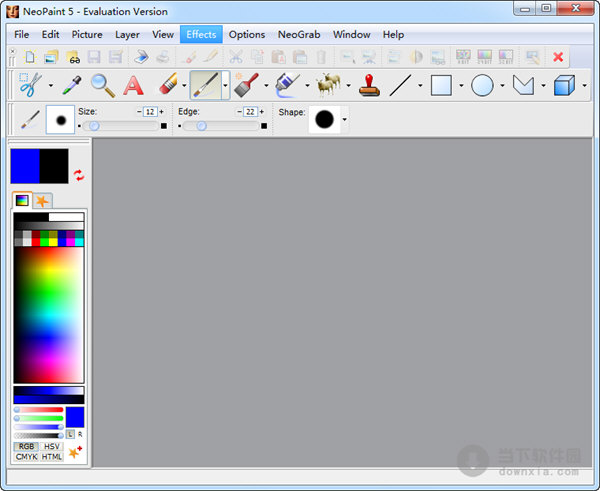Toggle the RGB color mode button
600x491 pixels.
point(26,446)
